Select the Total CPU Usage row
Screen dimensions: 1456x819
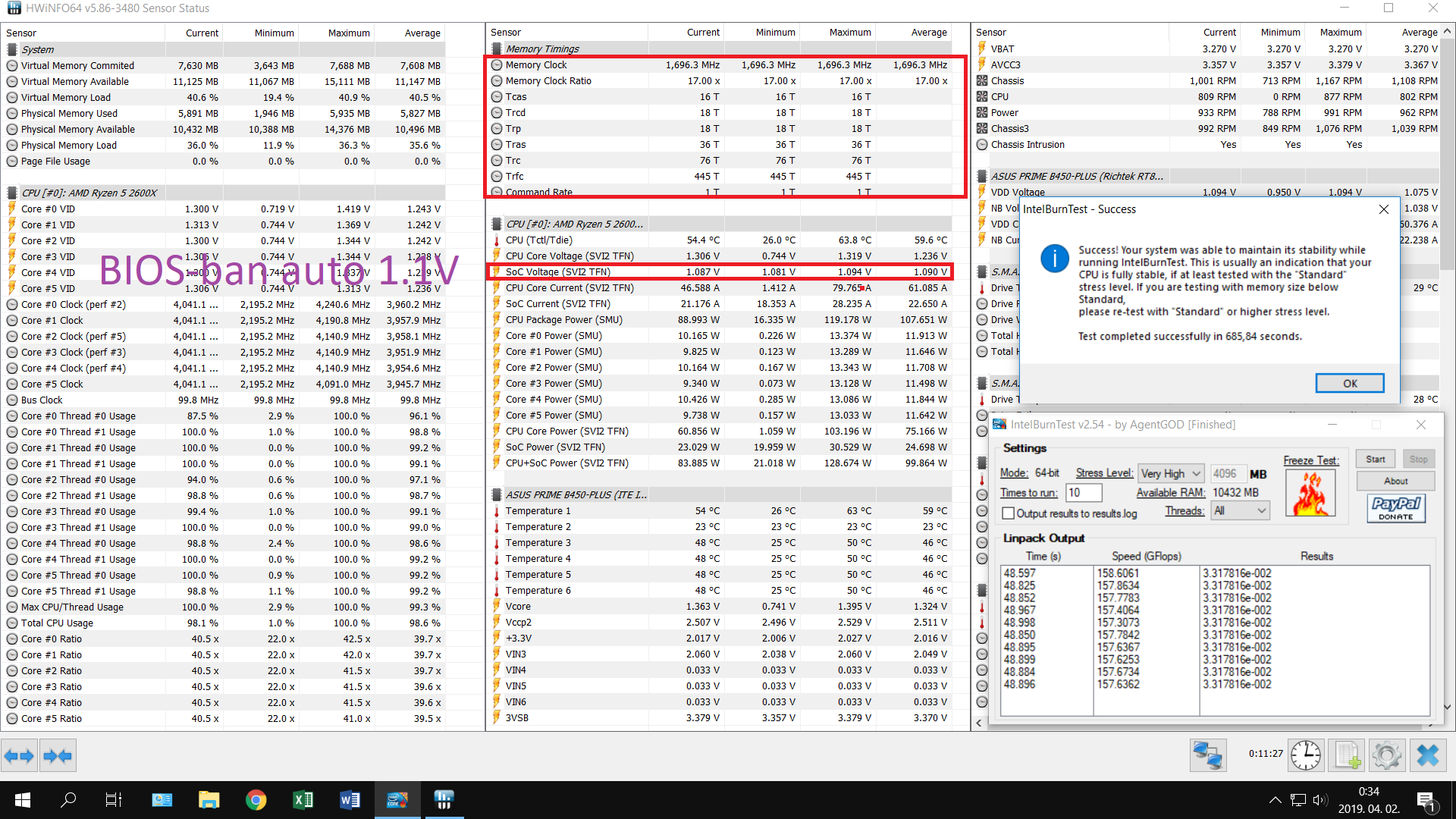click(225, 623)
